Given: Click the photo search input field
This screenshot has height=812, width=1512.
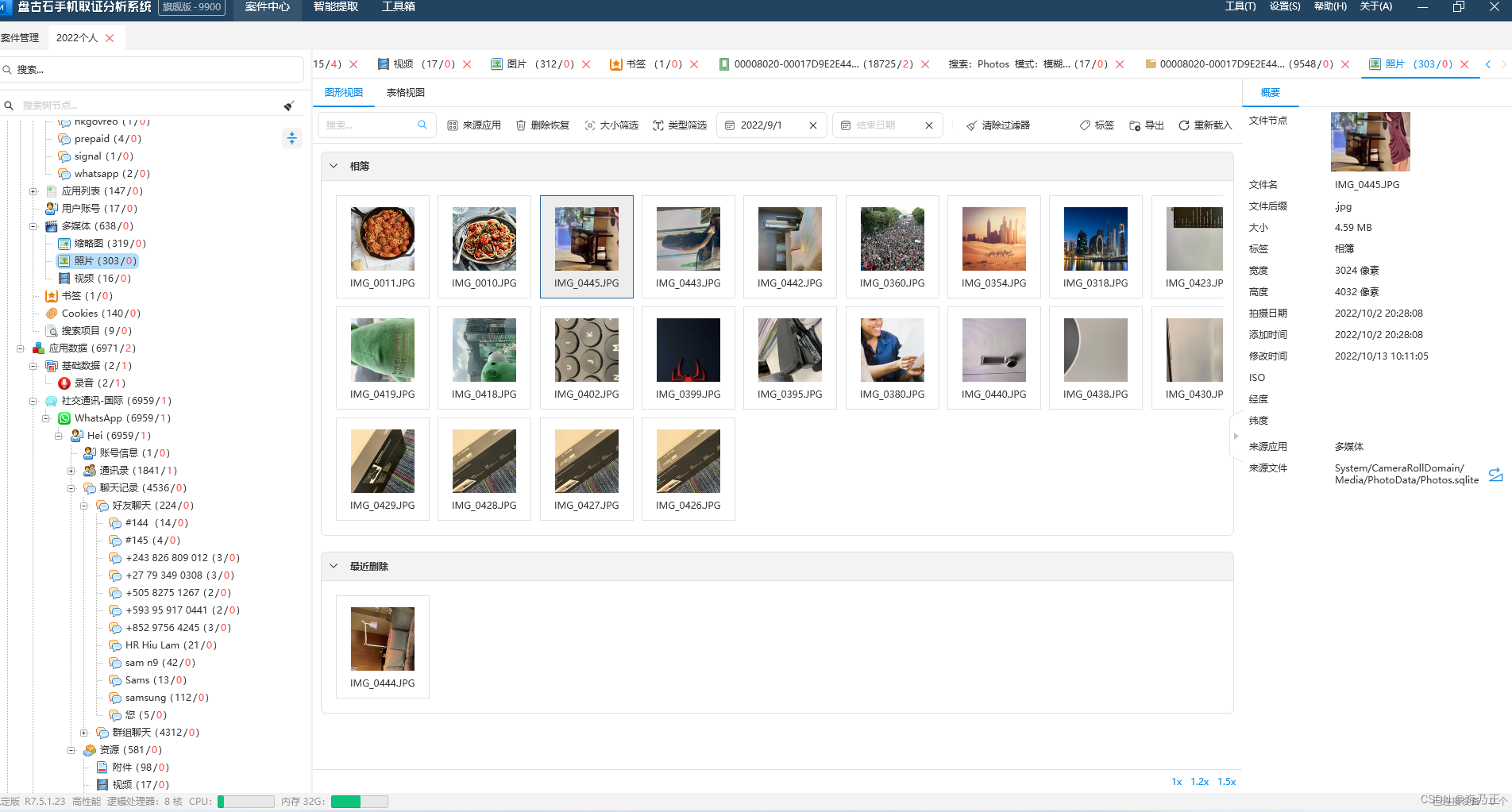Looking at the screenshot, I should 370,125.
